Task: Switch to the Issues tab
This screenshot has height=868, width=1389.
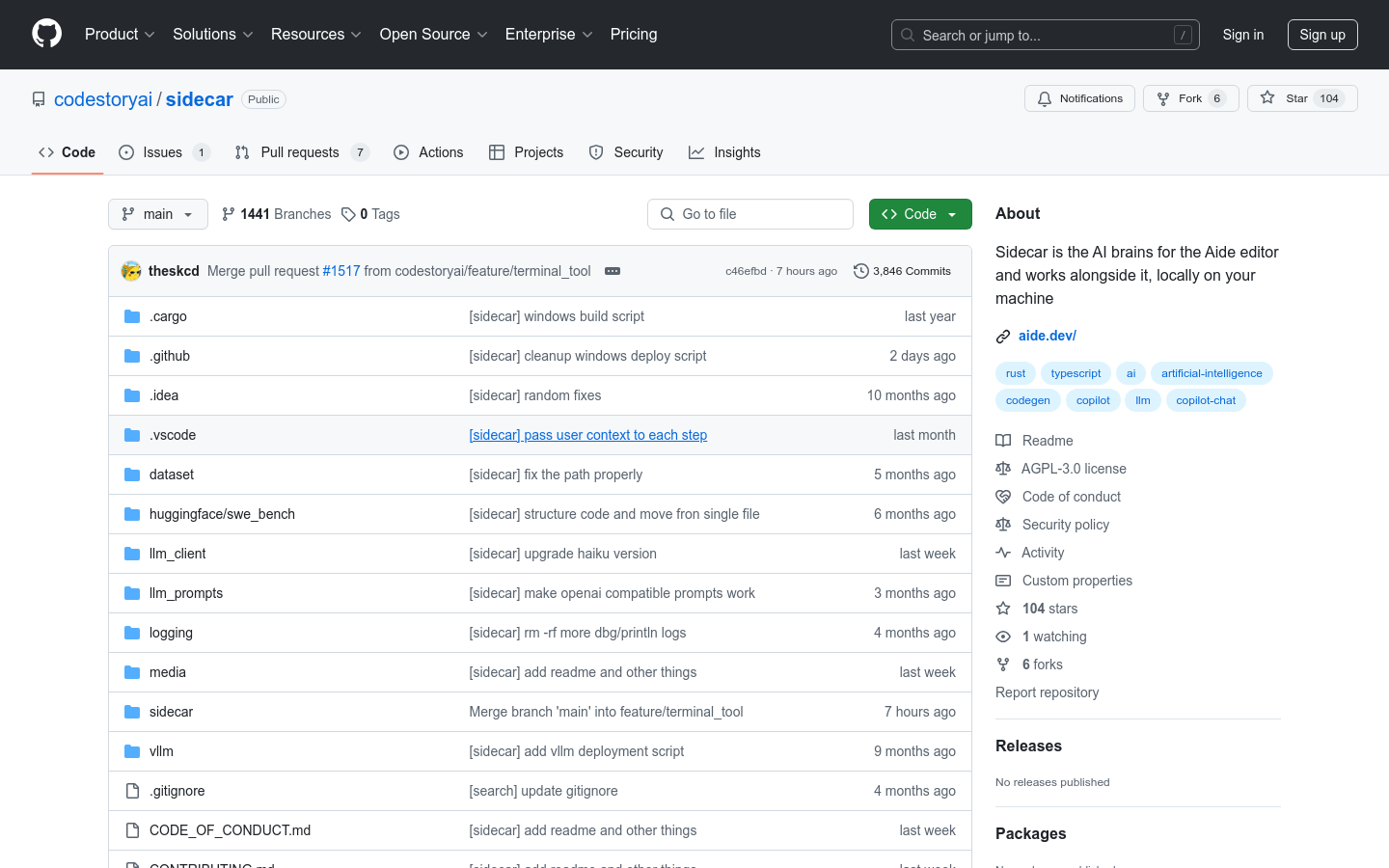Action: click(164, 152)
